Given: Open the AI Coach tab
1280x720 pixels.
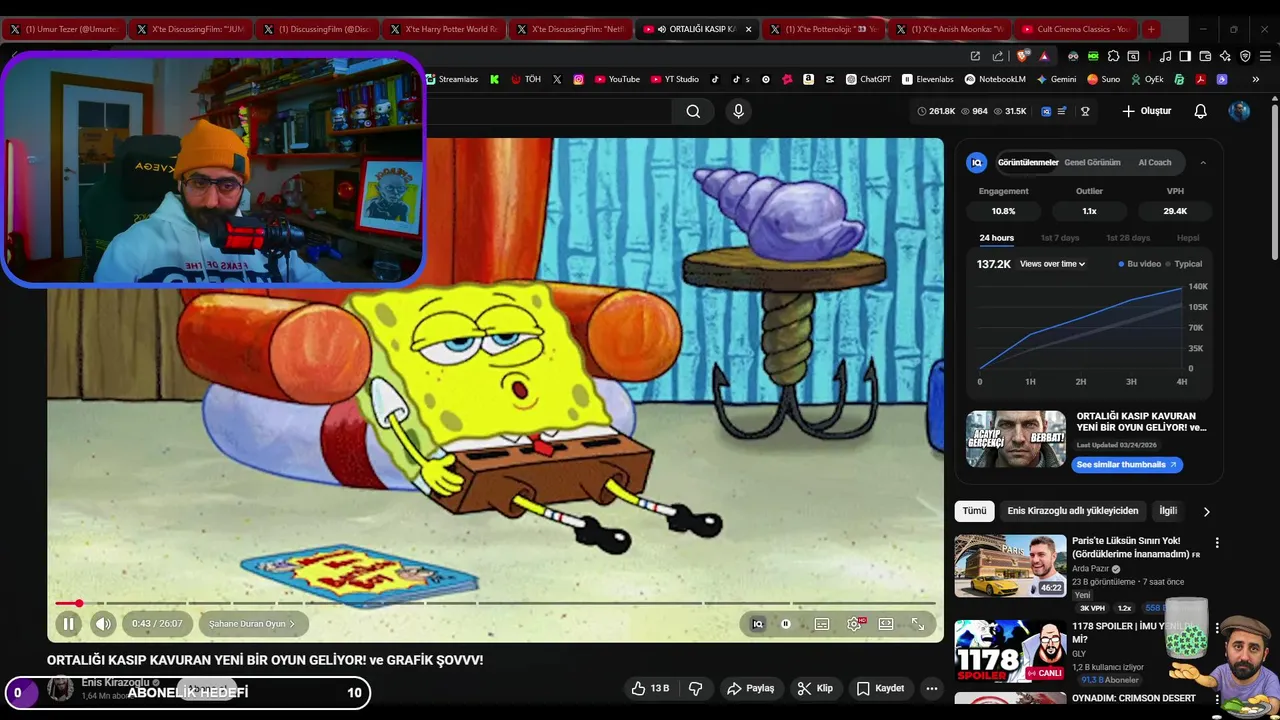Looking at the screenshot, I should tap(1154, 162).
